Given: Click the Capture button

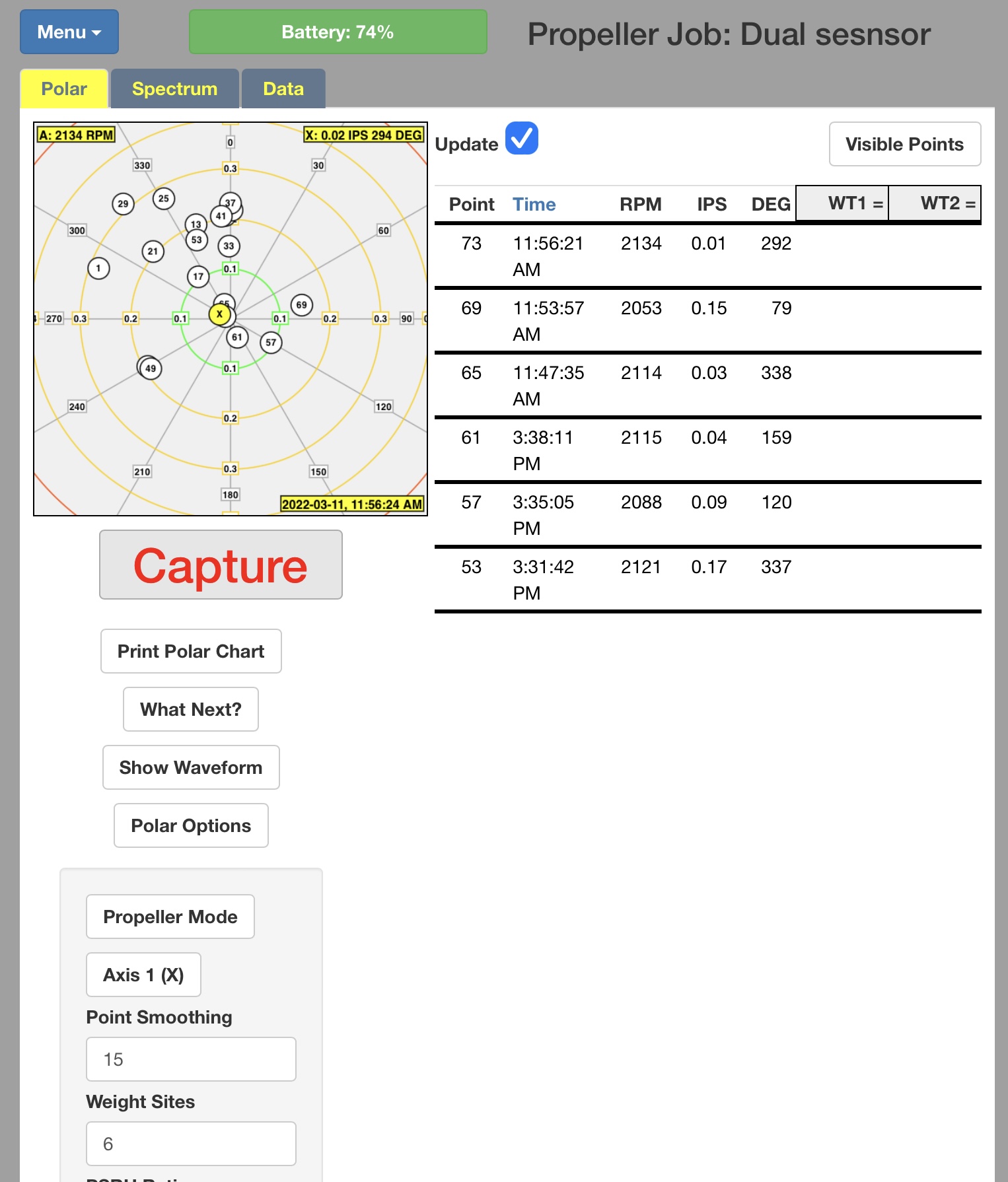Looking at the screenshot, I should tap(221, 565).
